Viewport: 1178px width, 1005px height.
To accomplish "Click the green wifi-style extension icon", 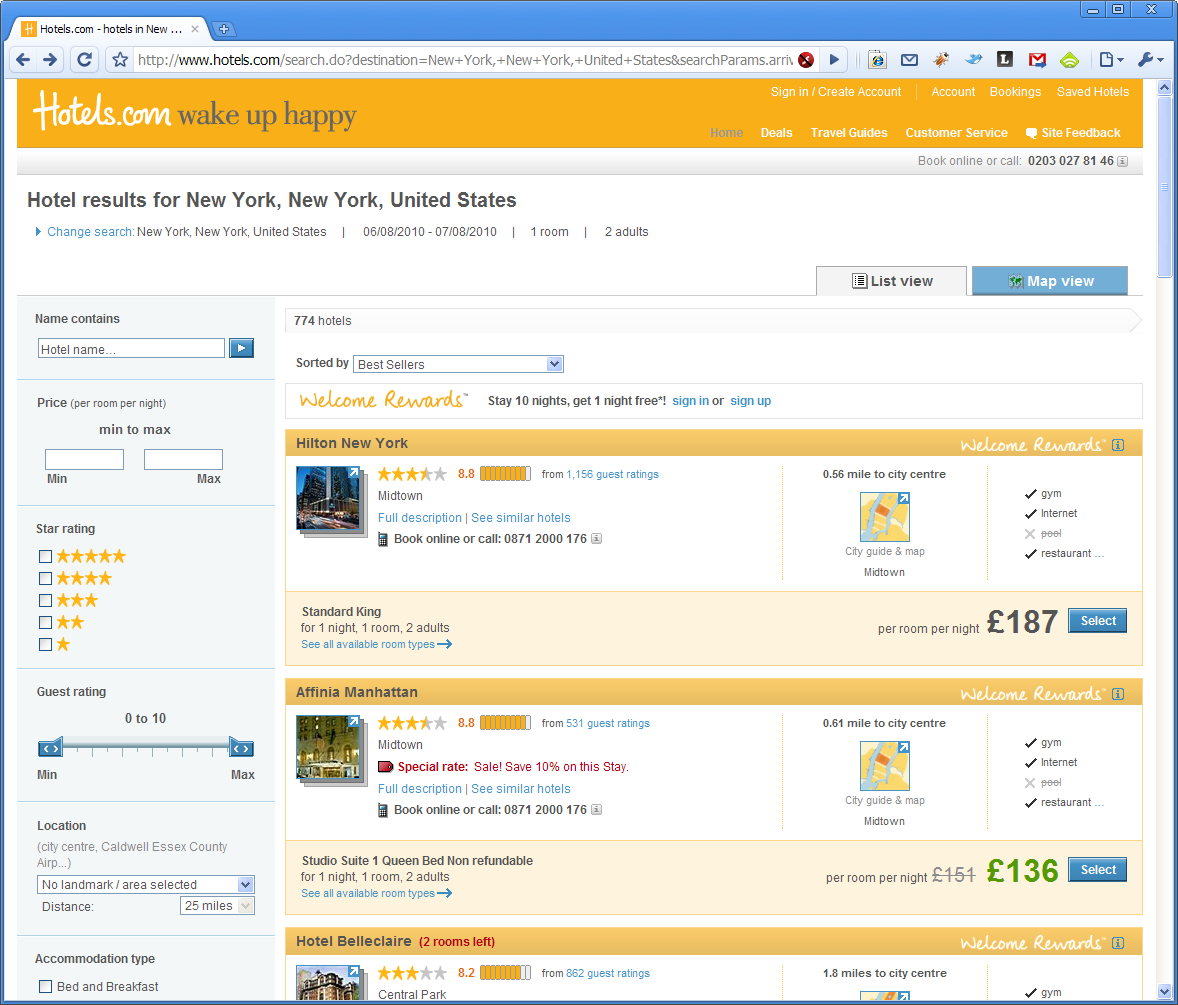I will pyautogui.click(x=1069, y=59).
